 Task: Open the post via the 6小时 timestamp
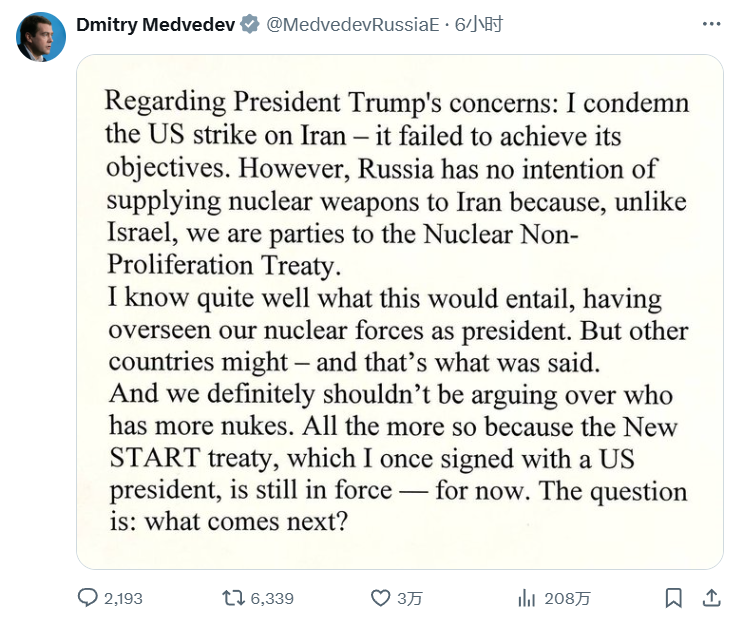pyautogui.click(x=479, y=25)
